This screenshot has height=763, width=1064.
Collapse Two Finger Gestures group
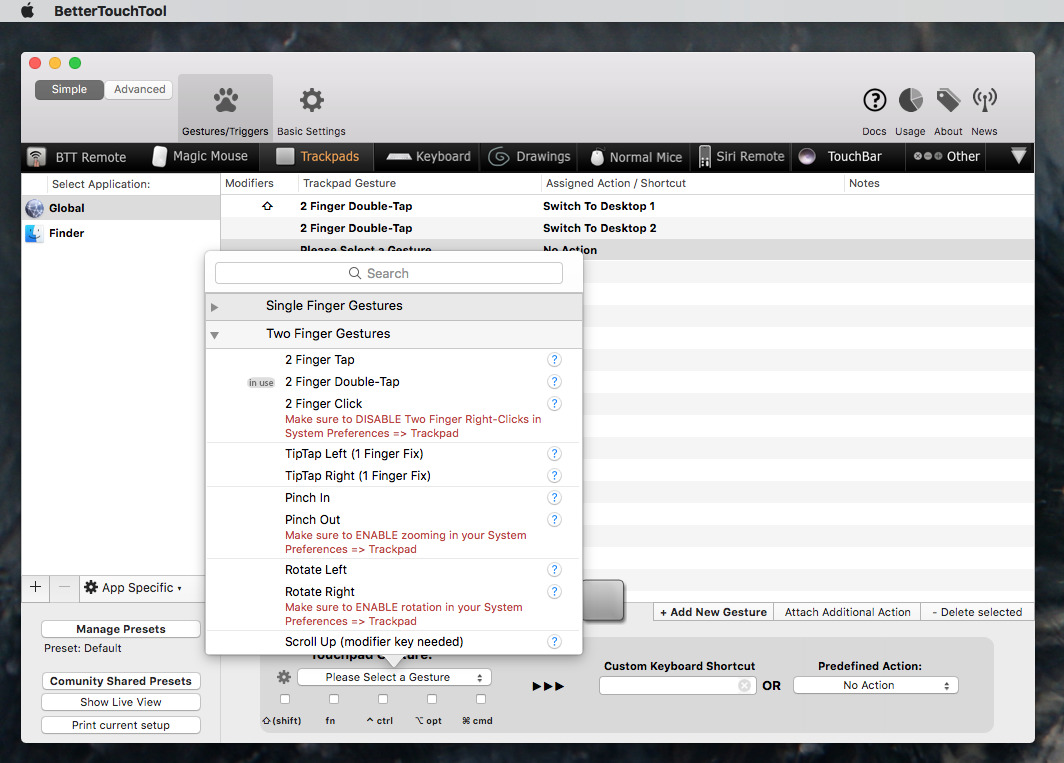pyautogui.click(x=214, y=335)
